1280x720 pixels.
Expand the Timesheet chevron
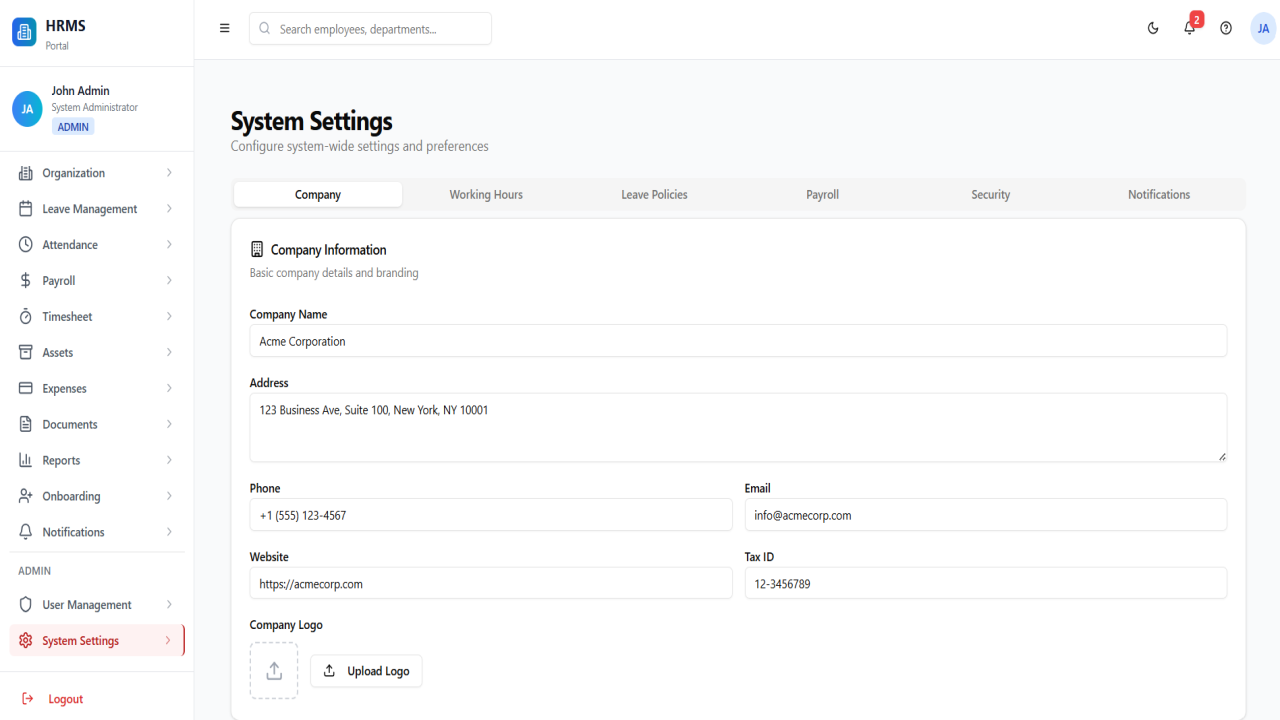[x=169, y=317]
